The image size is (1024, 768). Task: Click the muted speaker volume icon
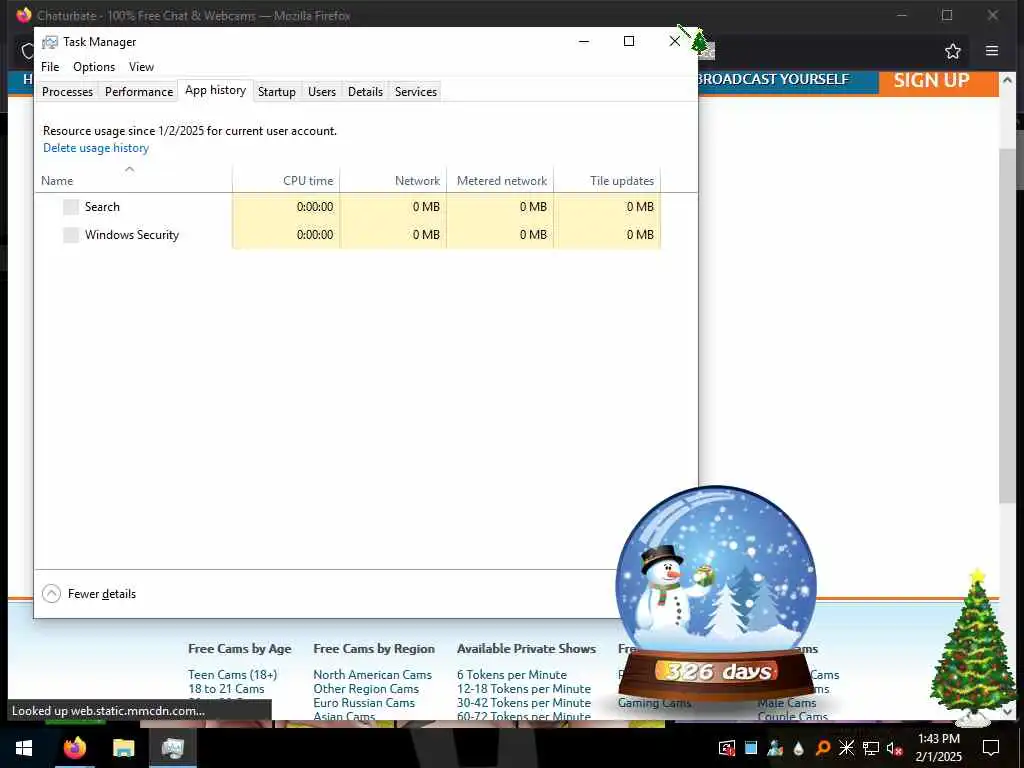pos(895,748)
